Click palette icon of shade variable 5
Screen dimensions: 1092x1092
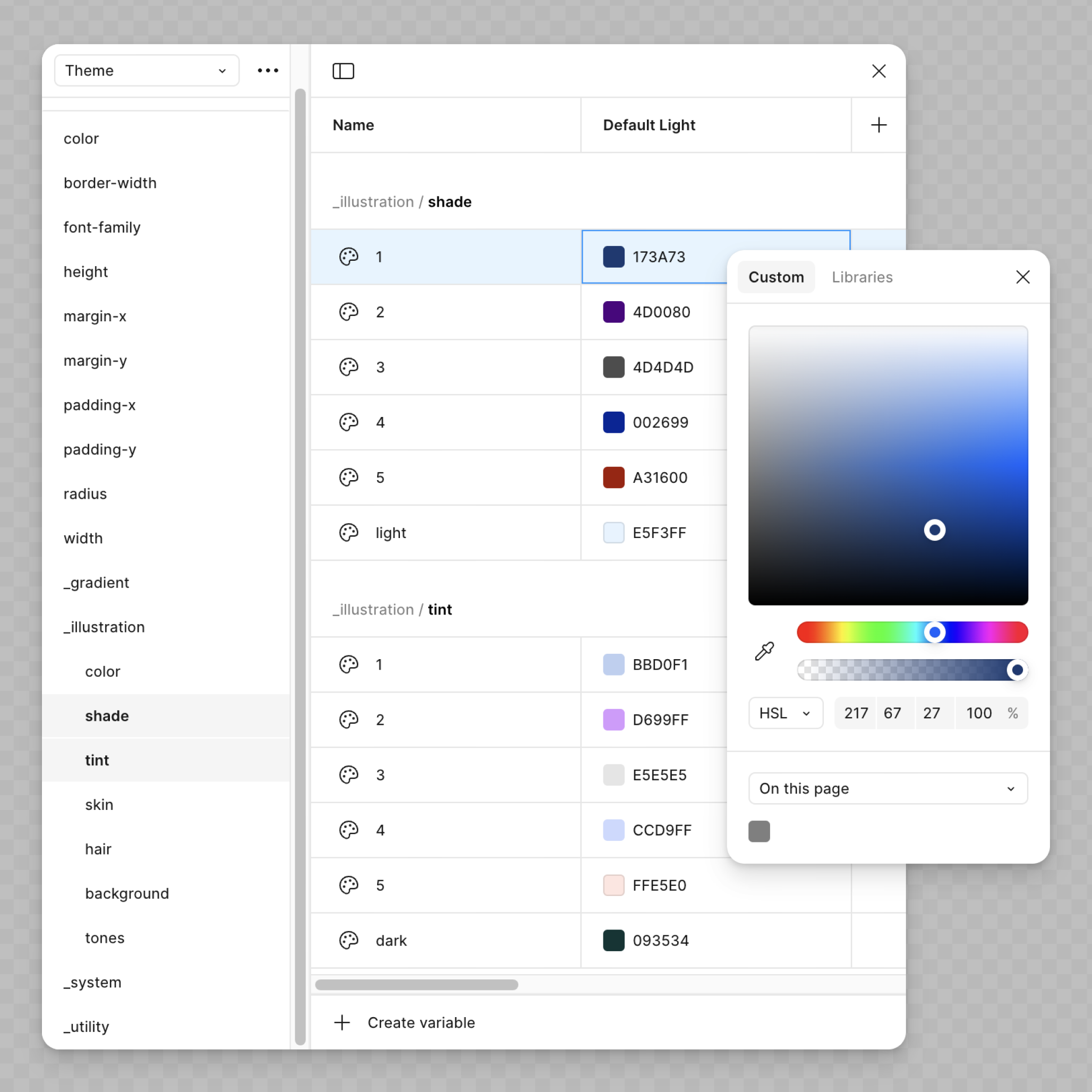[349, 477]
